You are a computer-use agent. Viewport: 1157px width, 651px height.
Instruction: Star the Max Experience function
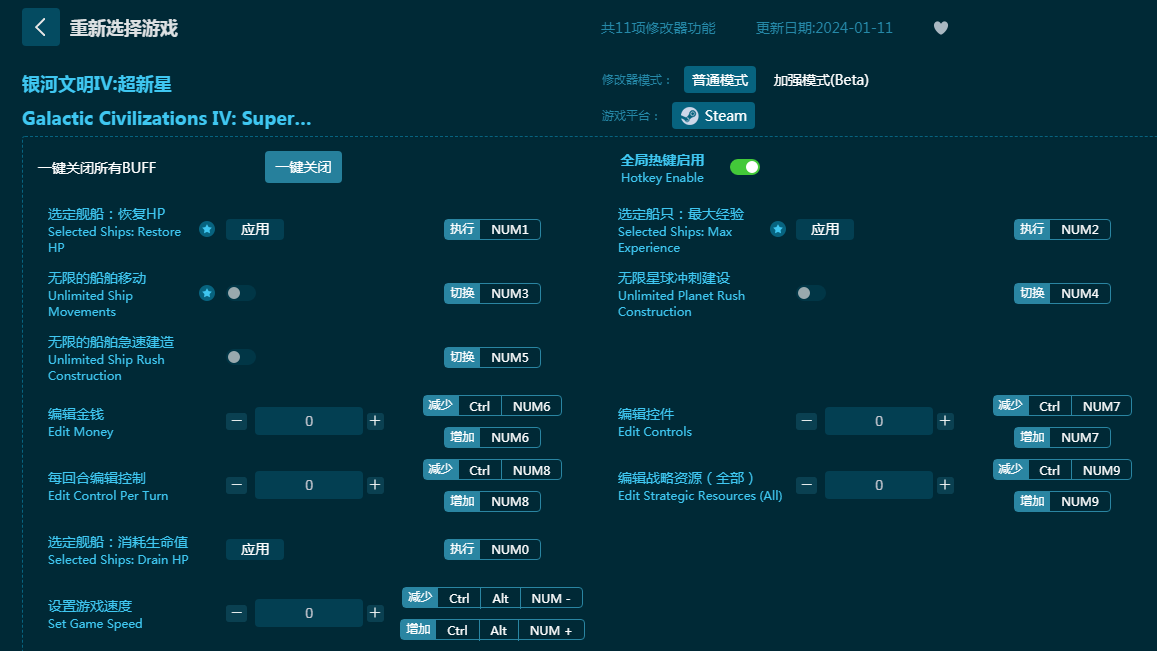[x=778, y=230]
